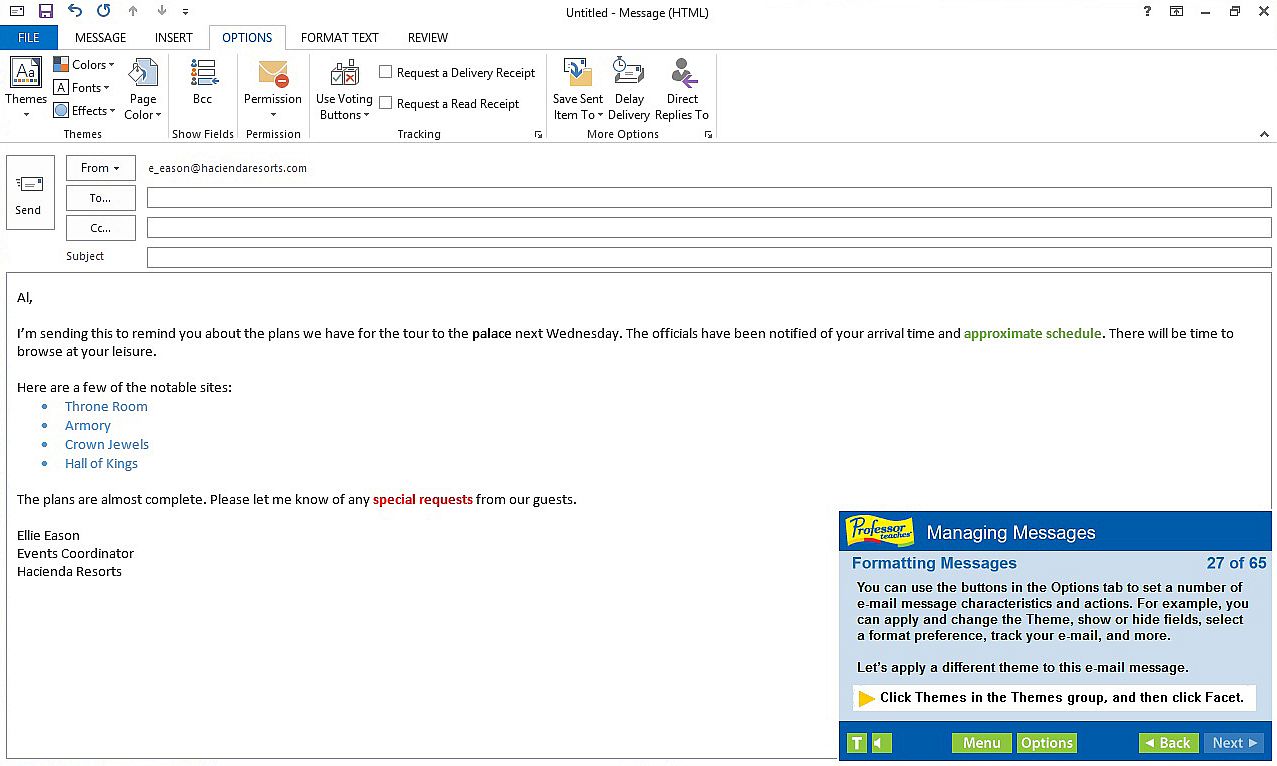Viewport: 1277px width, 766px height.
Task: Open Use Voting Buttons menu
Action: coord(344,88)
